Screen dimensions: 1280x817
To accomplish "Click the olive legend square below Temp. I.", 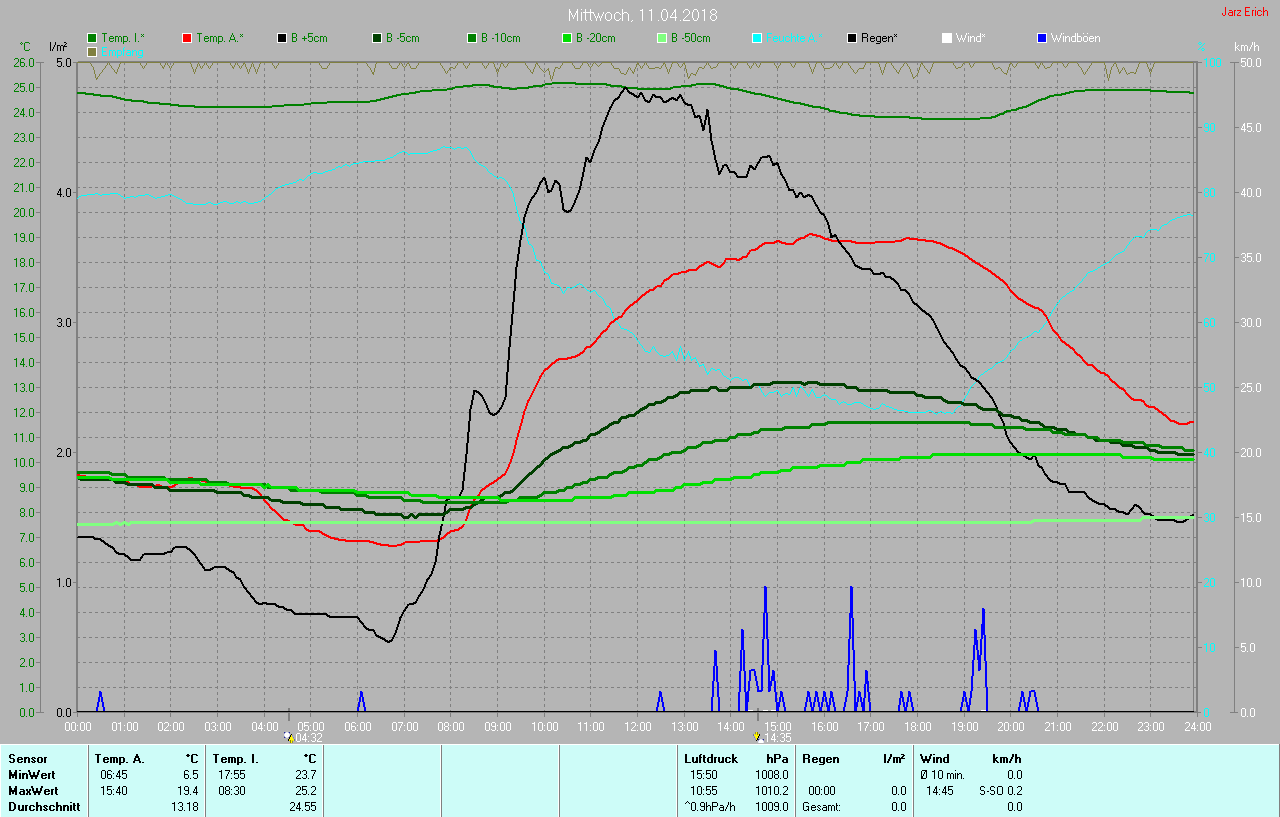I will (x=93, y=51).
